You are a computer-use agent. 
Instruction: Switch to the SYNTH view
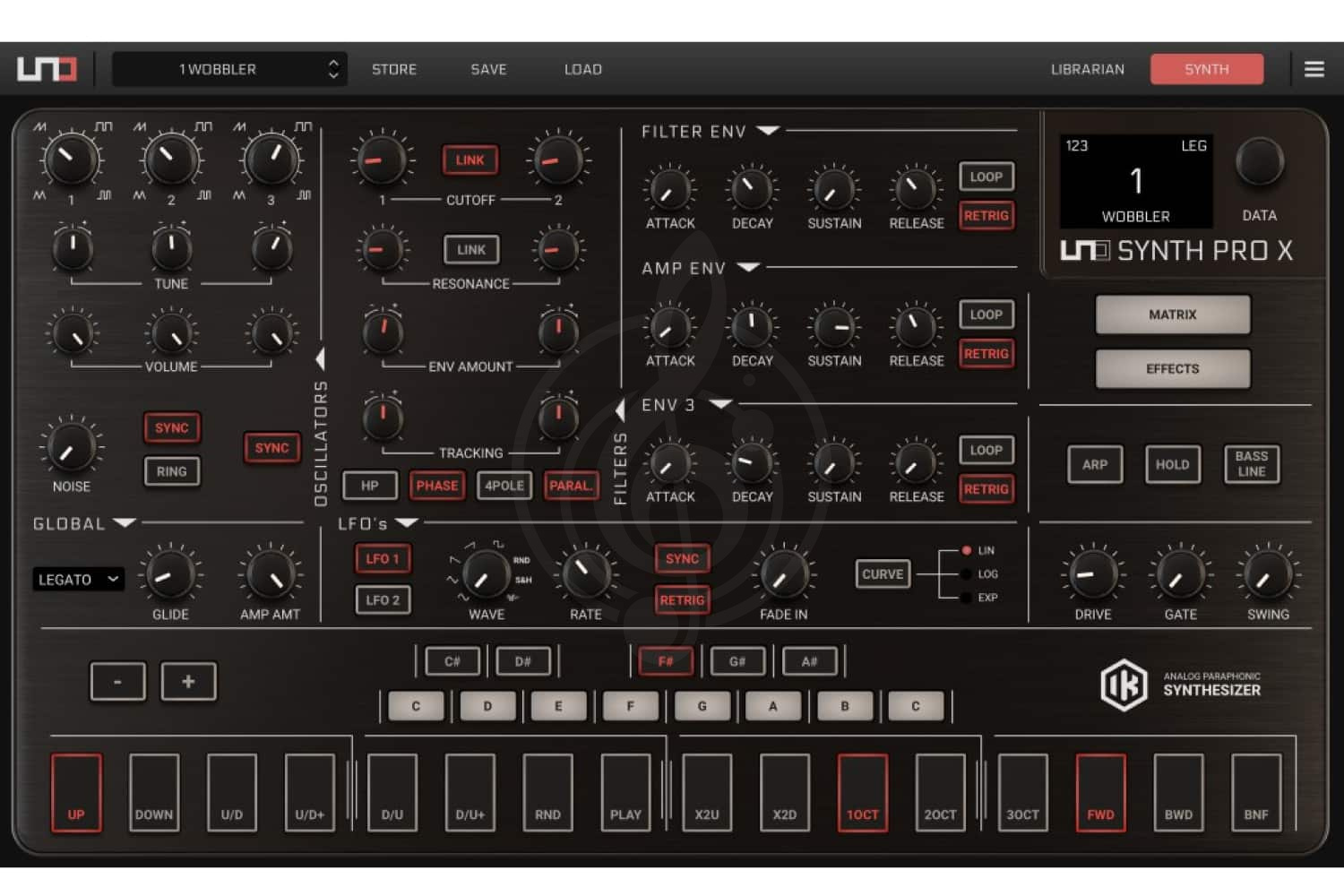(x=1207, y=69)
